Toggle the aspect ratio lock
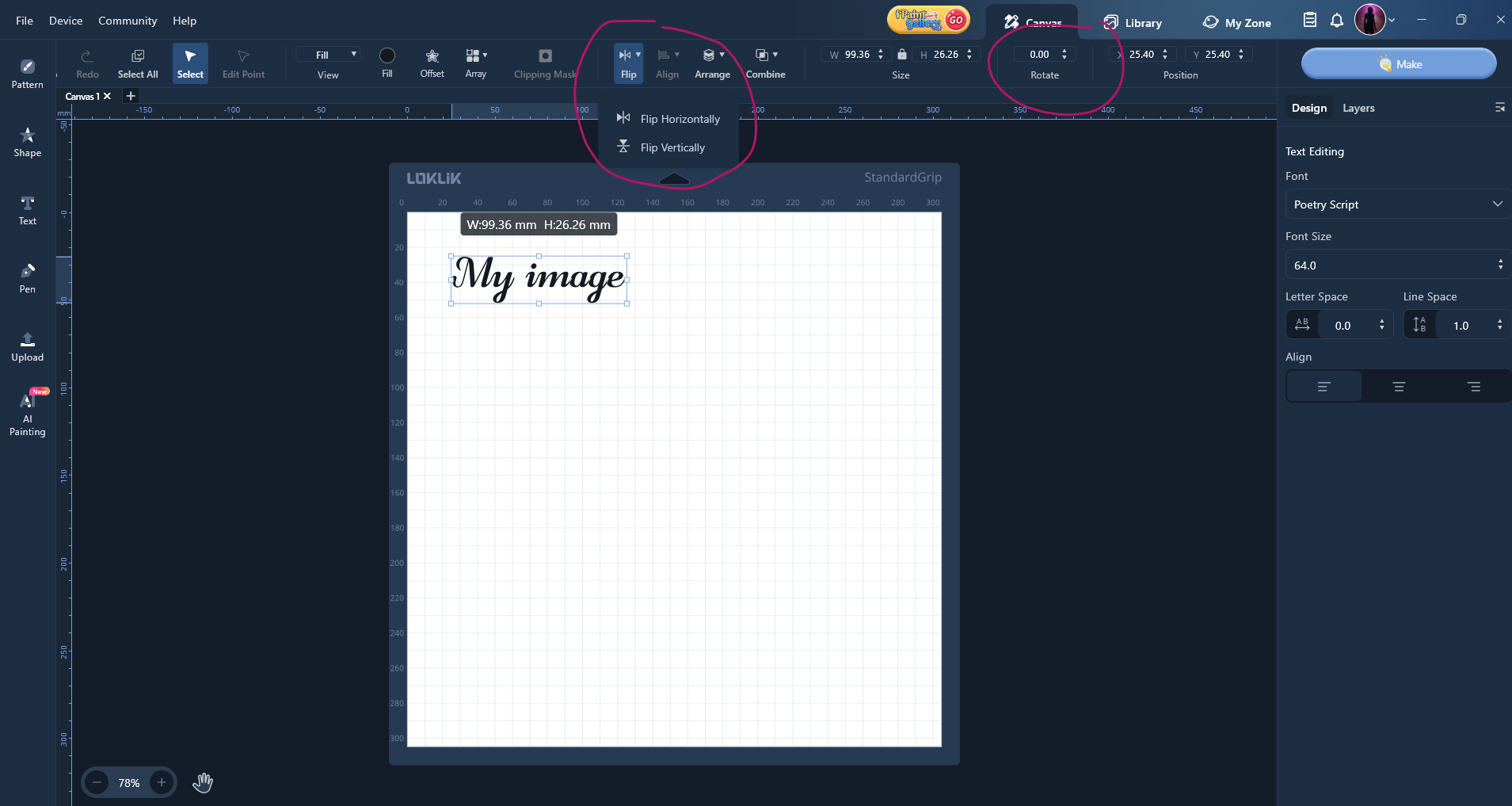Image resolution: width=1512 pixels, height=806 pixels. click(901, 55)
